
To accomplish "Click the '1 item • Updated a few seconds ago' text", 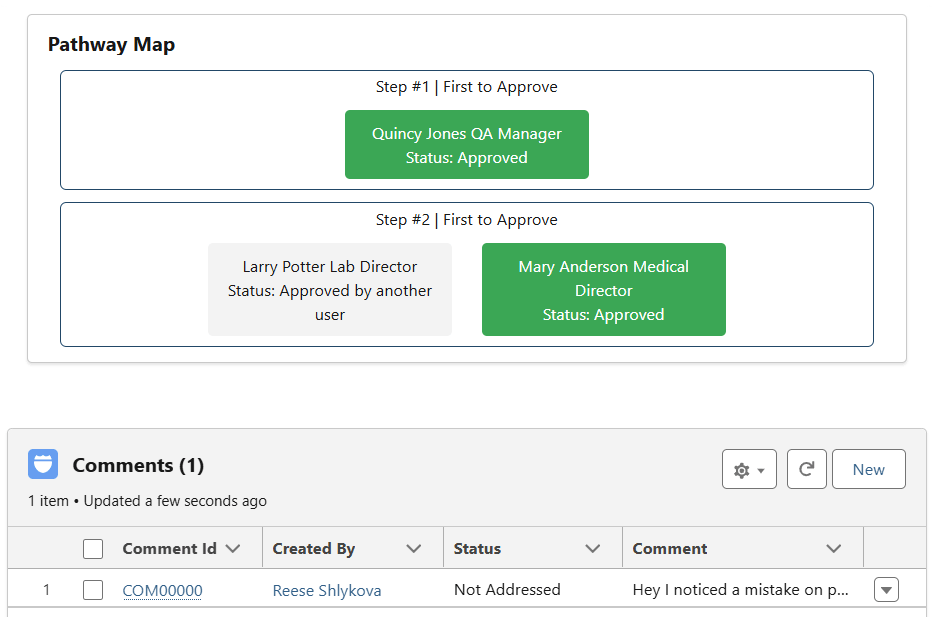I will pyautogui.click(x=147, y=501).
